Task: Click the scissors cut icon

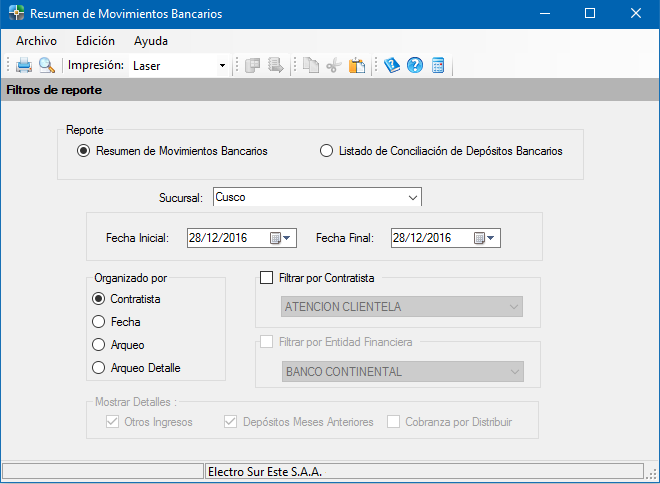Action: tap(334, 66)
